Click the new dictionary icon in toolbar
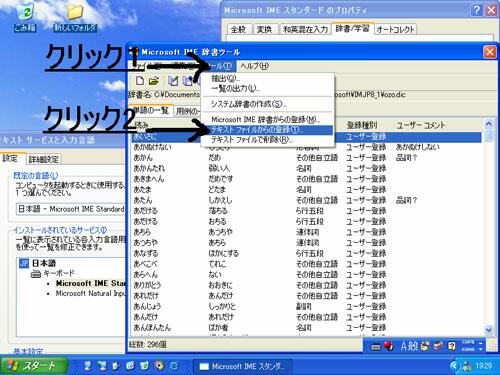 [x=140, y=81]
